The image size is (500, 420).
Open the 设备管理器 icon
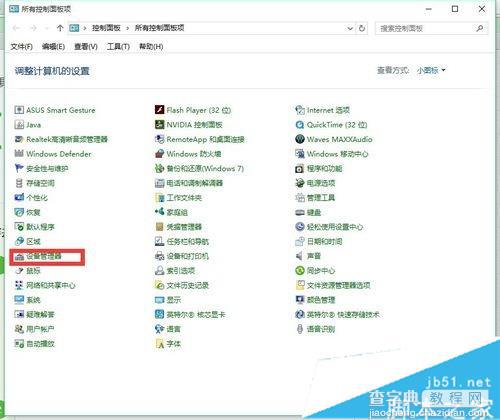click(19, 256)
